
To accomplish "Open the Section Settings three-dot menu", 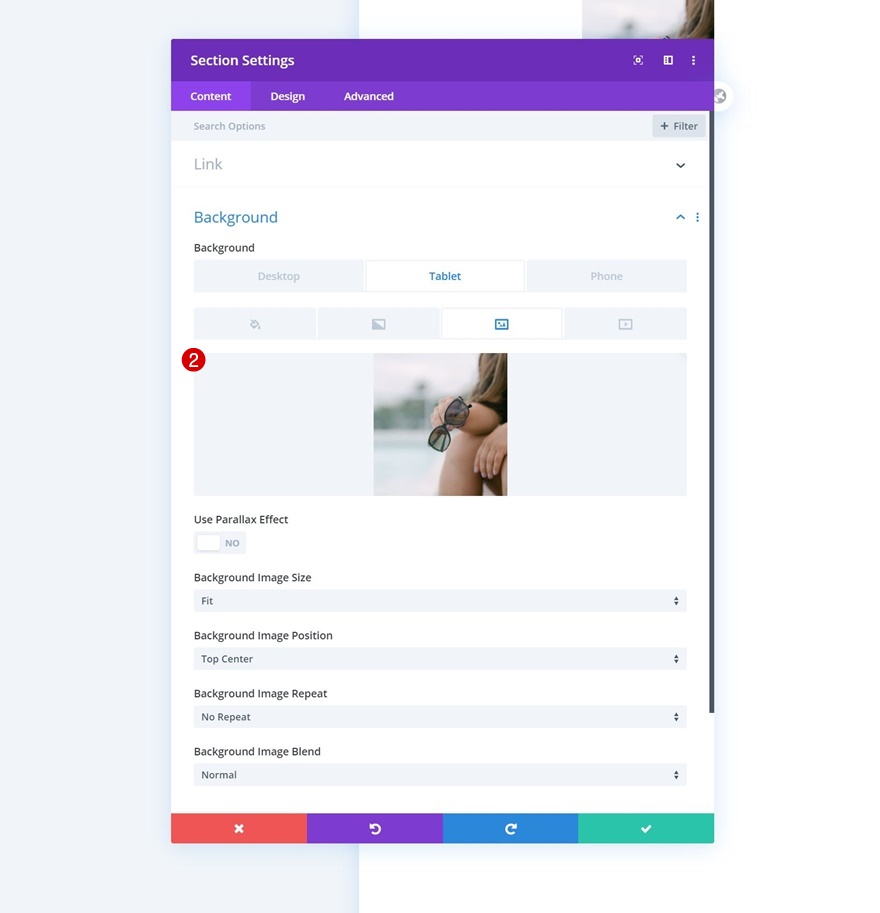I will (693, 60).
